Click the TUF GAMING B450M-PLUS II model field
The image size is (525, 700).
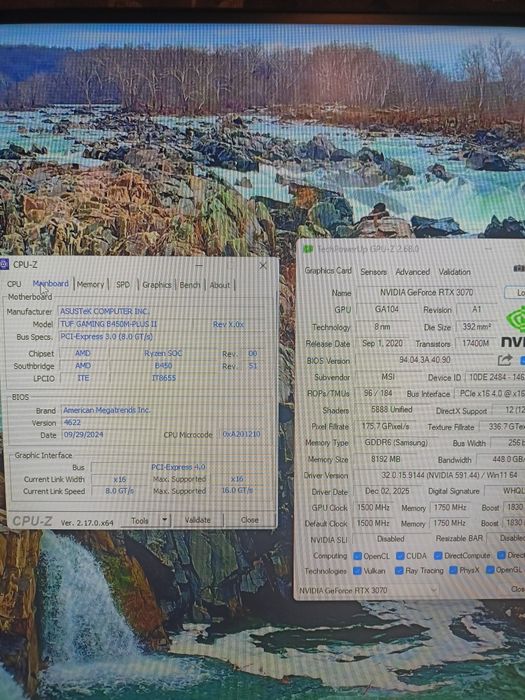[x=125, y=324]
